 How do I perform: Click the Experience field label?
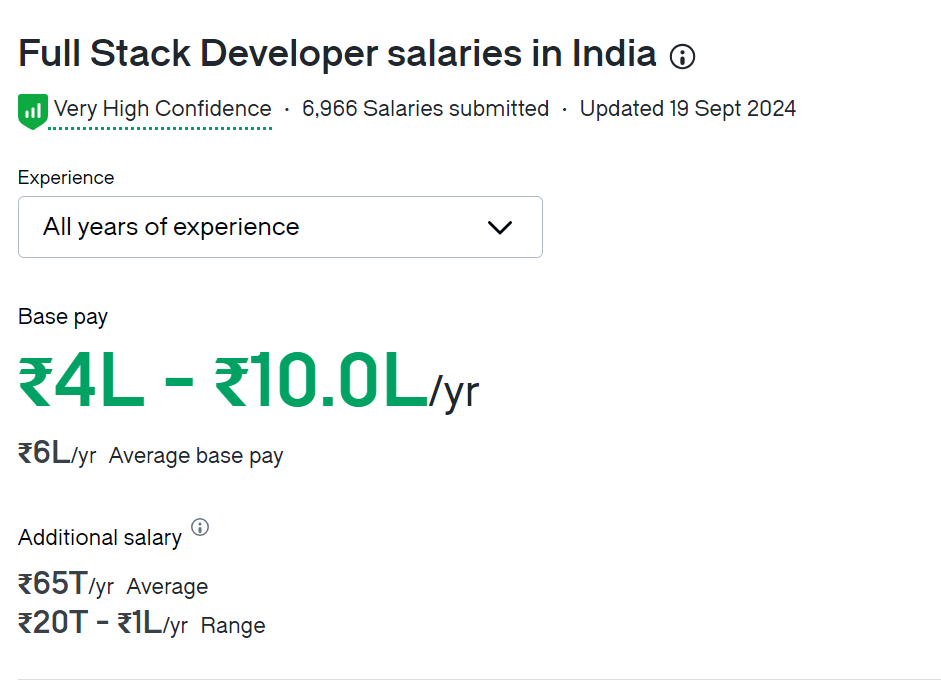coord(66,178)
